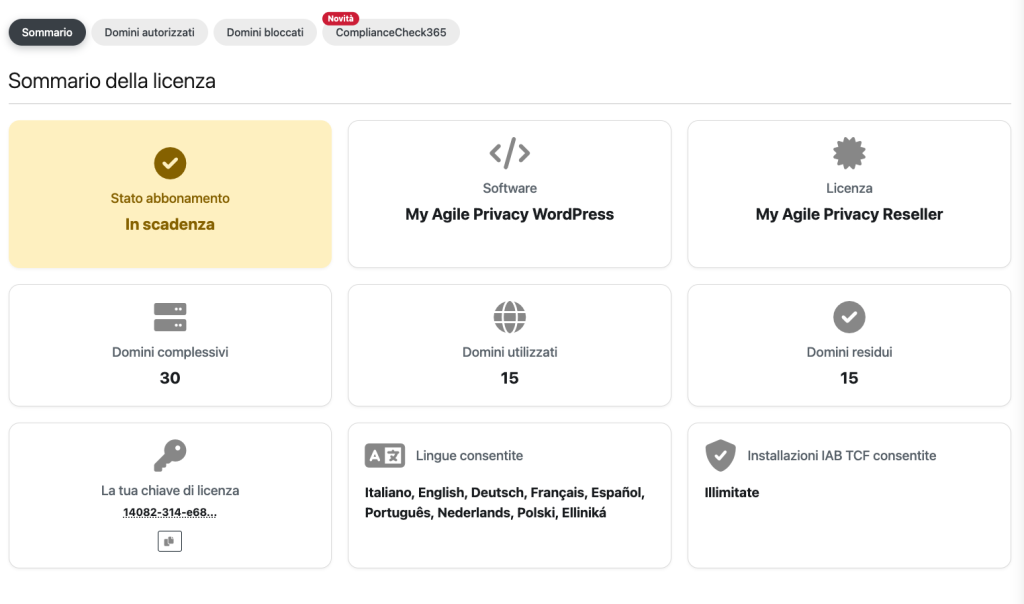Viewport: 1024px width, 604px height.
Task: Click the In scadenza status text
Action: point(170,225)
